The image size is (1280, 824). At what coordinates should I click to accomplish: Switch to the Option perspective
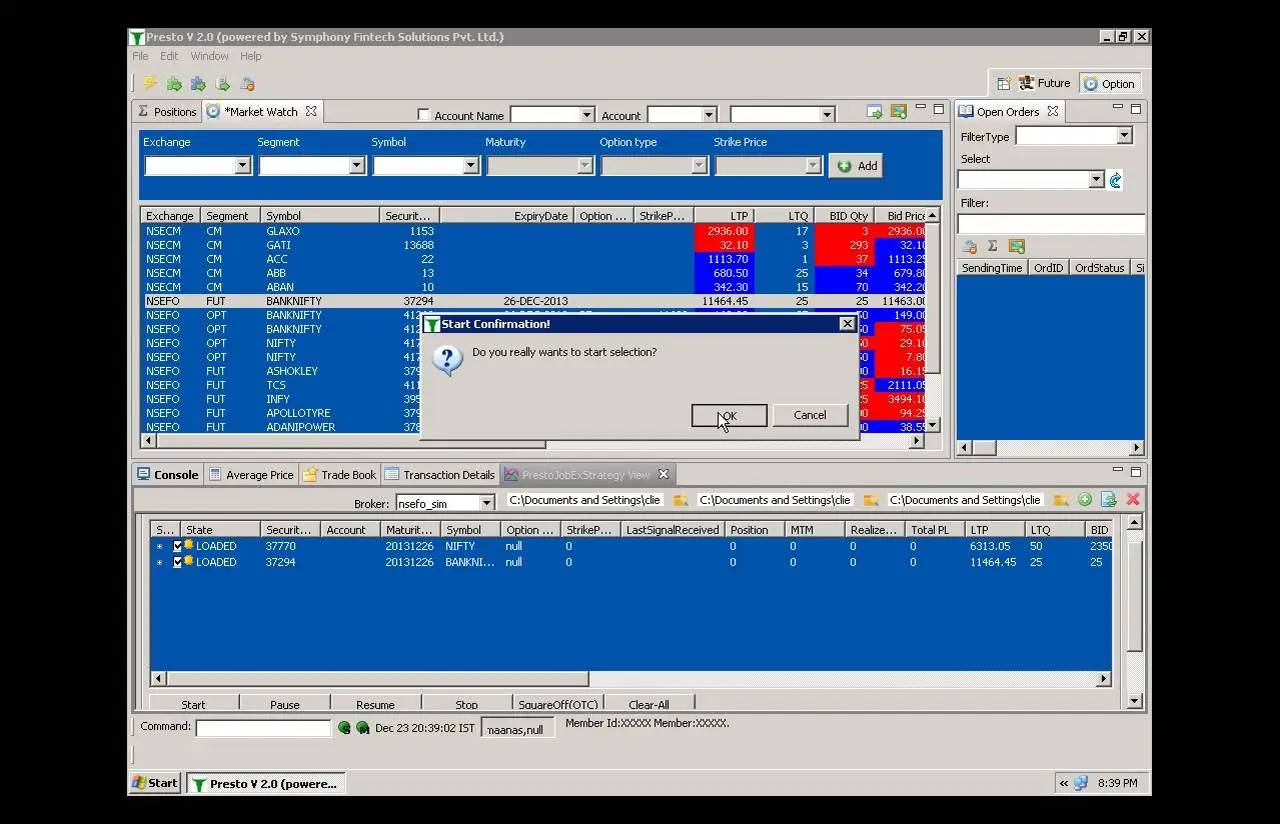point(1110,84)
